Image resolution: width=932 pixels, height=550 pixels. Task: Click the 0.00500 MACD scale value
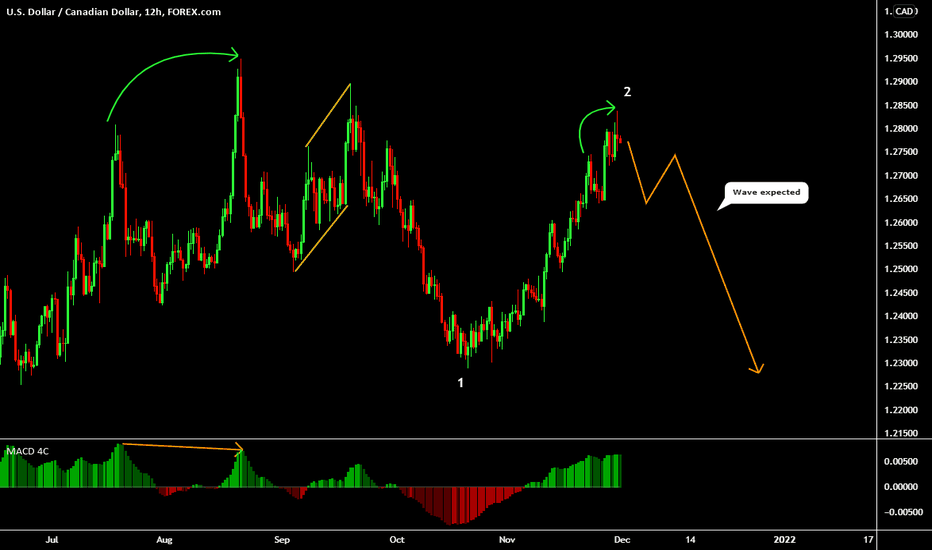point(901,461)
